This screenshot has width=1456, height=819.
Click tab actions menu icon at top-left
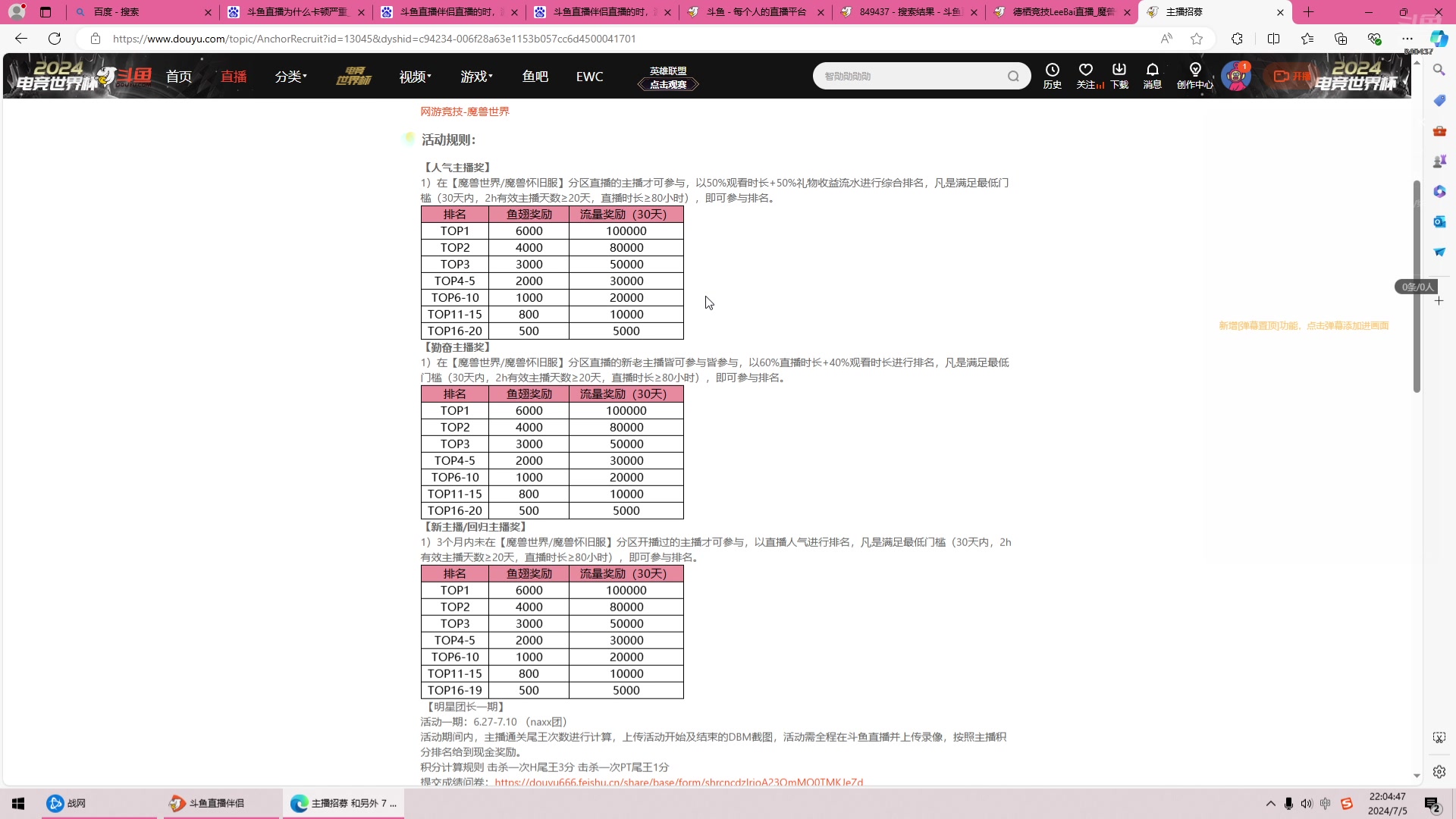[x=45, y=12]
